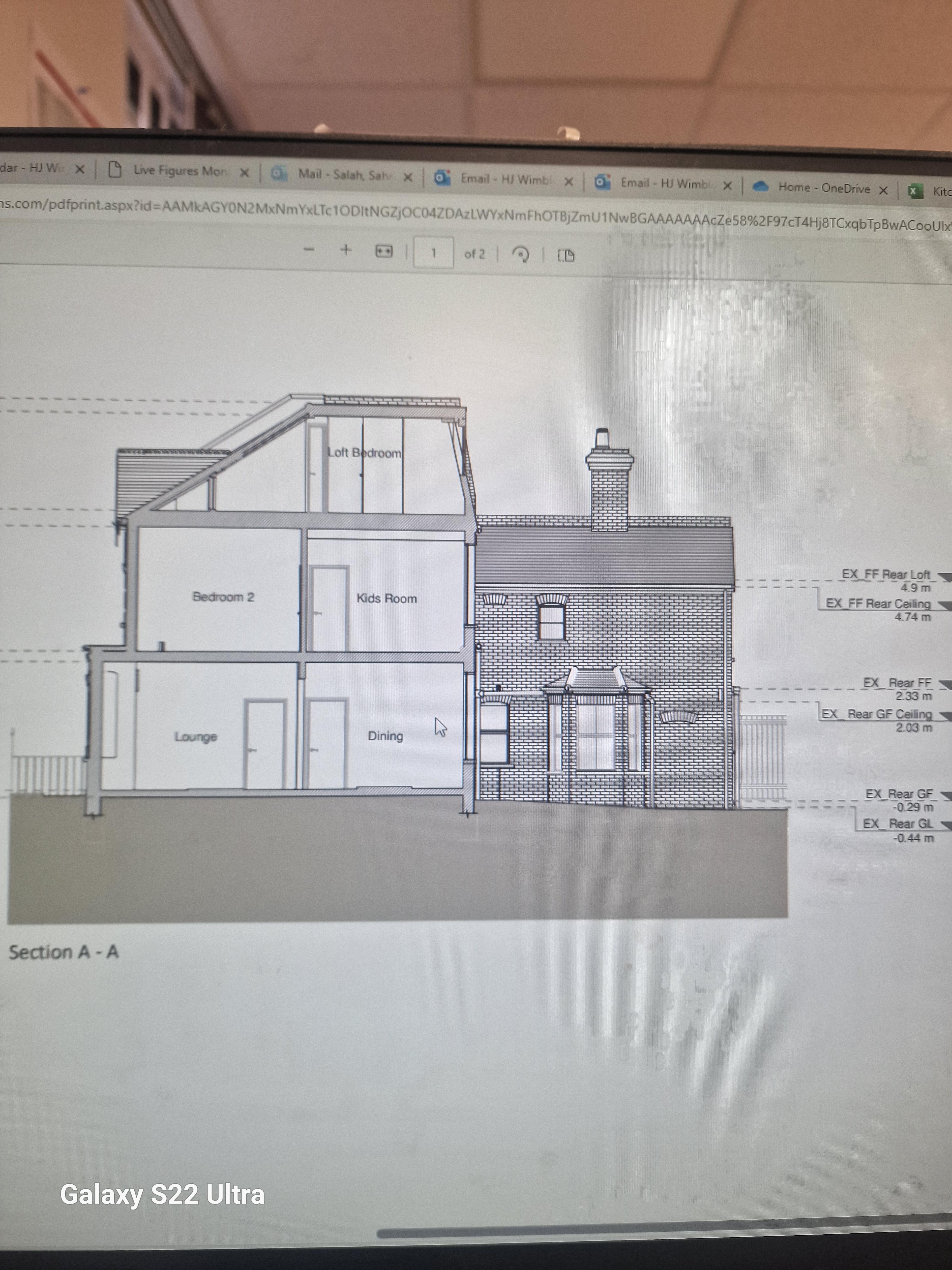The width and height of the screenshot is (952, 1270).
Task: Click the EX_ Rear GF level label
Action: point(899,794)
